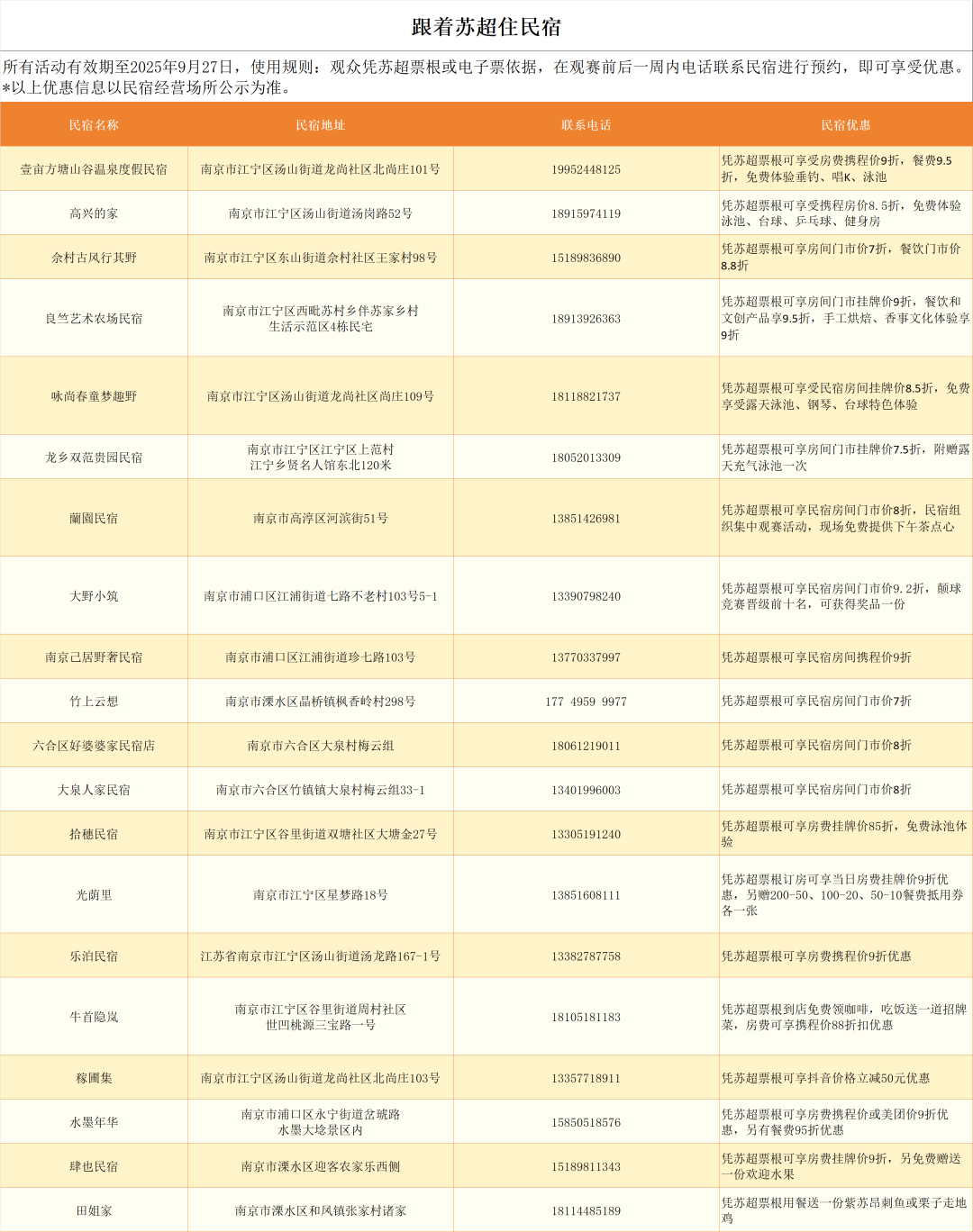Screen dimensions: 973x1232
Task: Select phone number 13382787758
Action: coord(586,956)
